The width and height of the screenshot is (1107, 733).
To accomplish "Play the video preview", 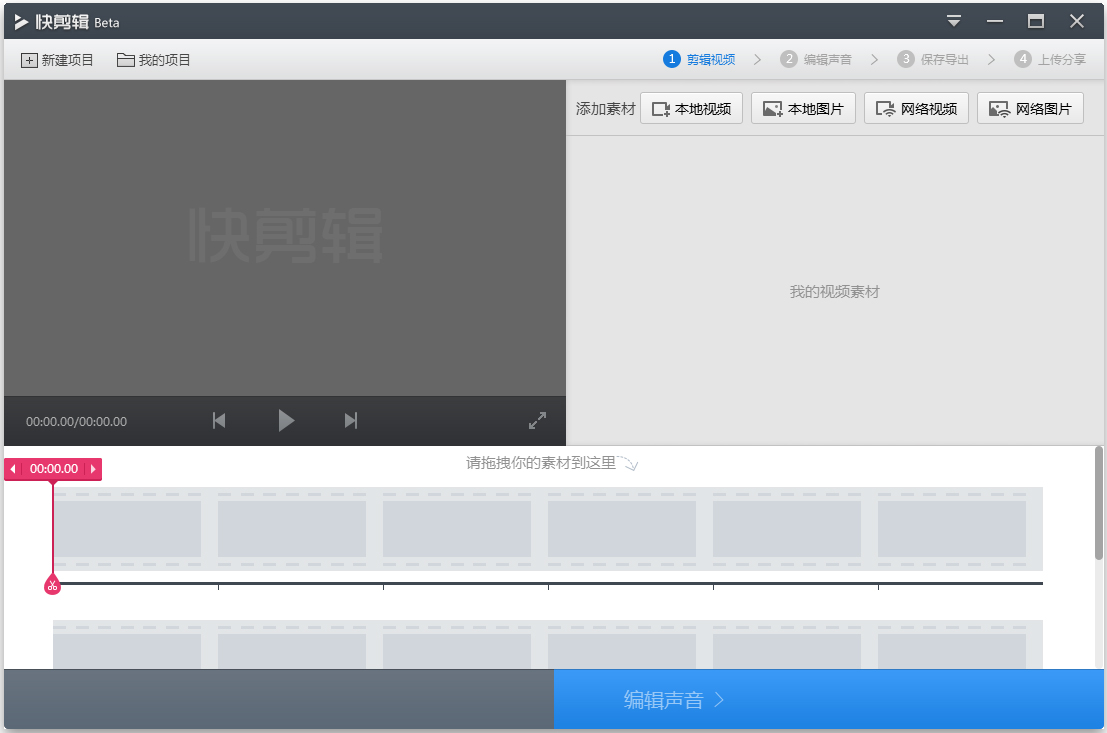I will (286, 421).
